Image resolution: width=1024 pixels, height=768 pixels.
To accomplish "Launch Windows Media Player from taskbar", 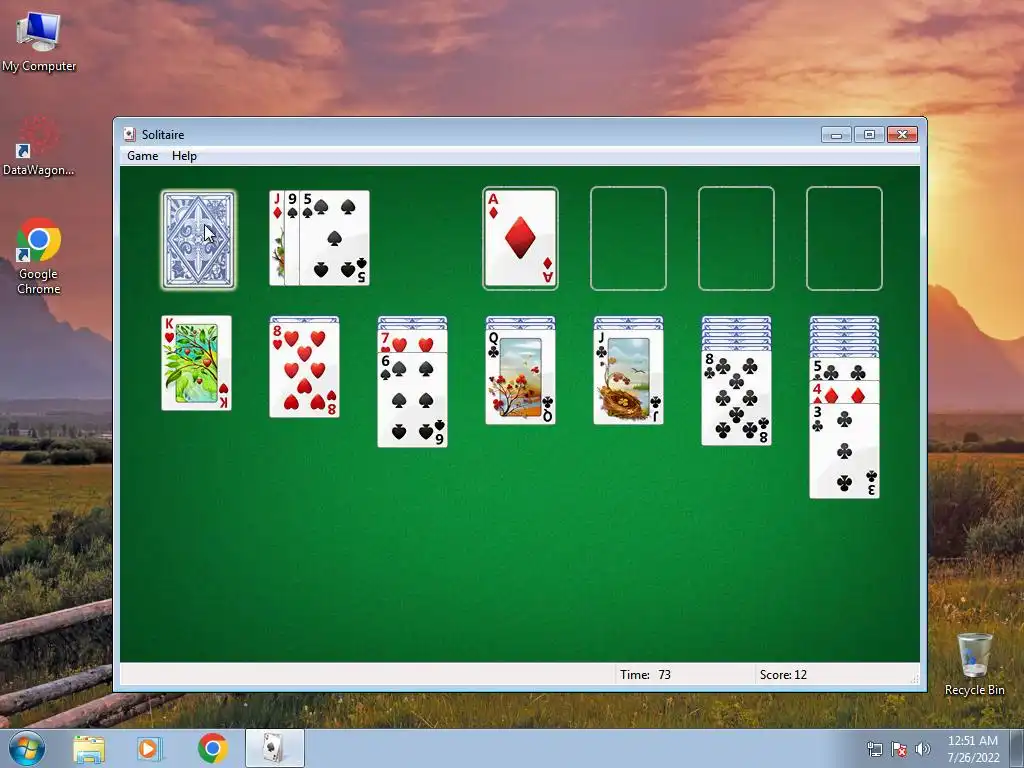I will (150, 748).
